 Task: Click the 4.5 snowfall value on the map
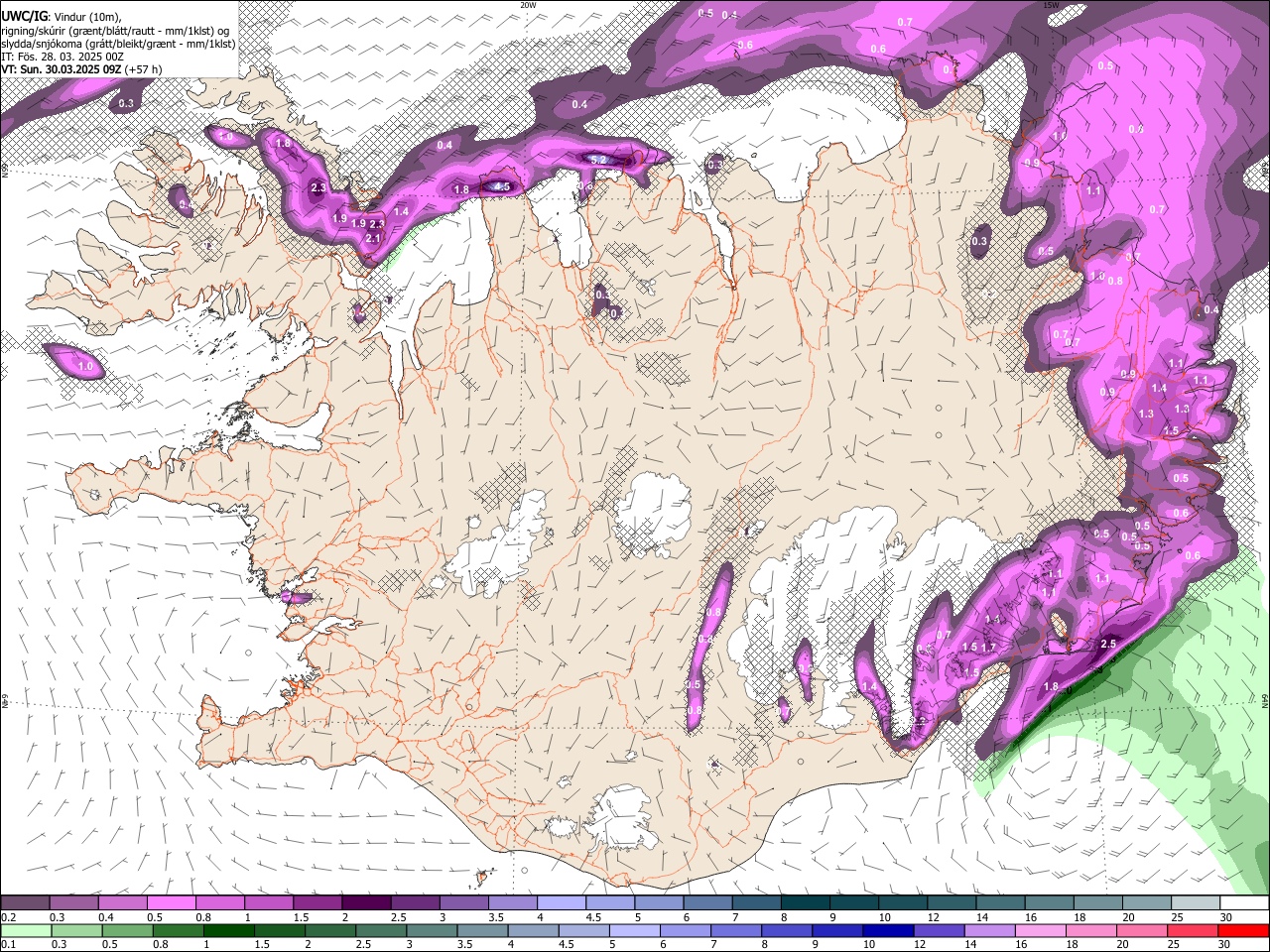(502, 186)
